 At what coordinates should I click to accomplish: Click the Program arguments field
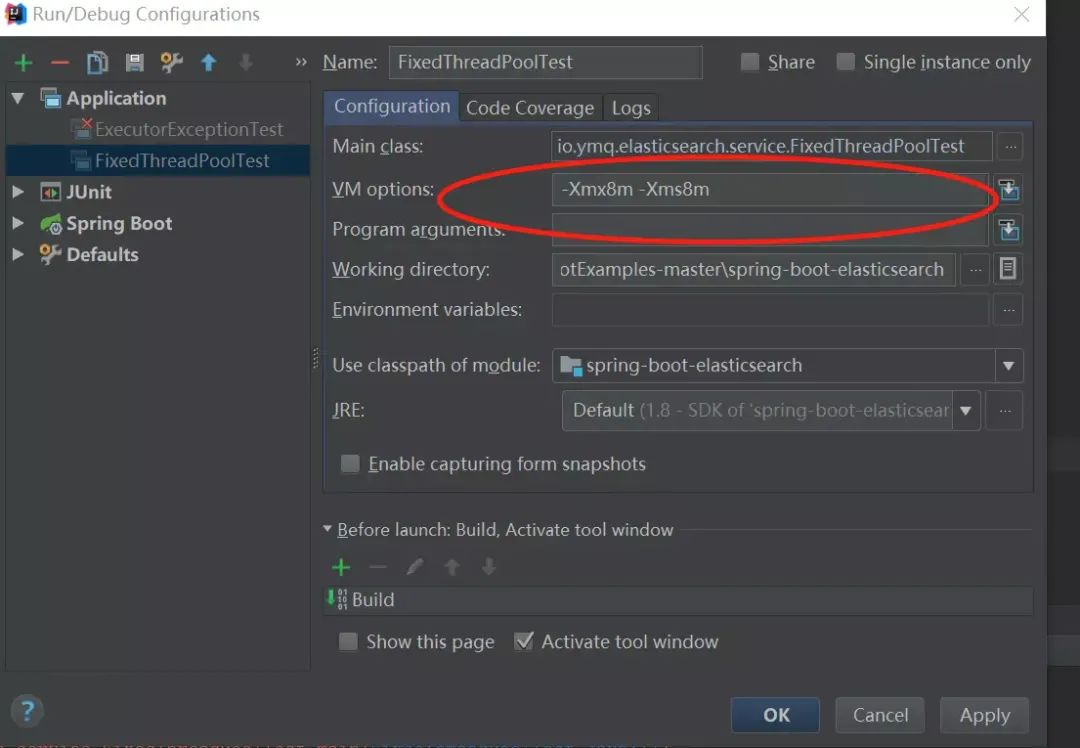(x=770, y=229)
